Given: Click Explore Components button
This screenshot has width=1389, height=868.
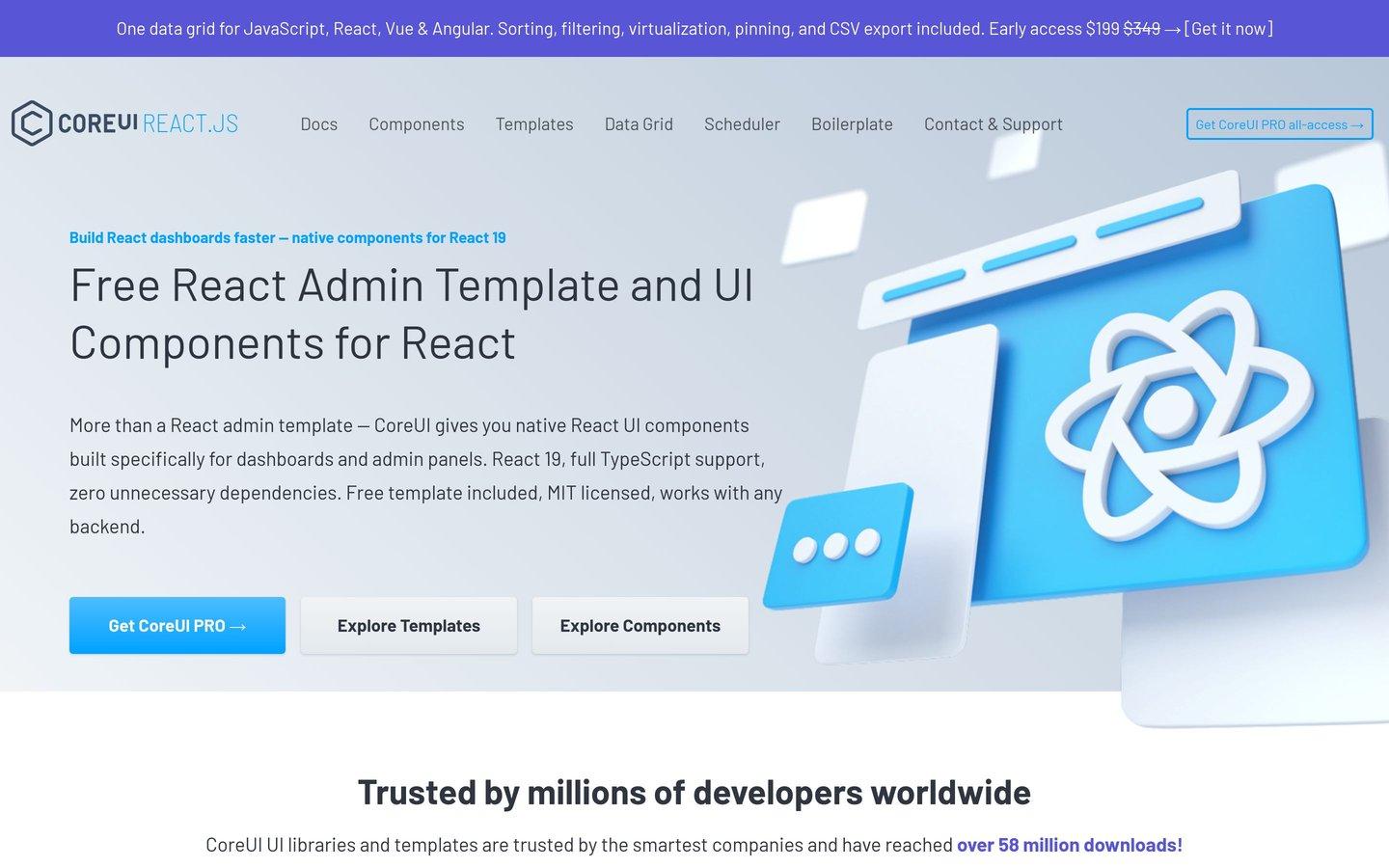Looking at the screenshot, I should pyautogui.click(x=640, y=625).
